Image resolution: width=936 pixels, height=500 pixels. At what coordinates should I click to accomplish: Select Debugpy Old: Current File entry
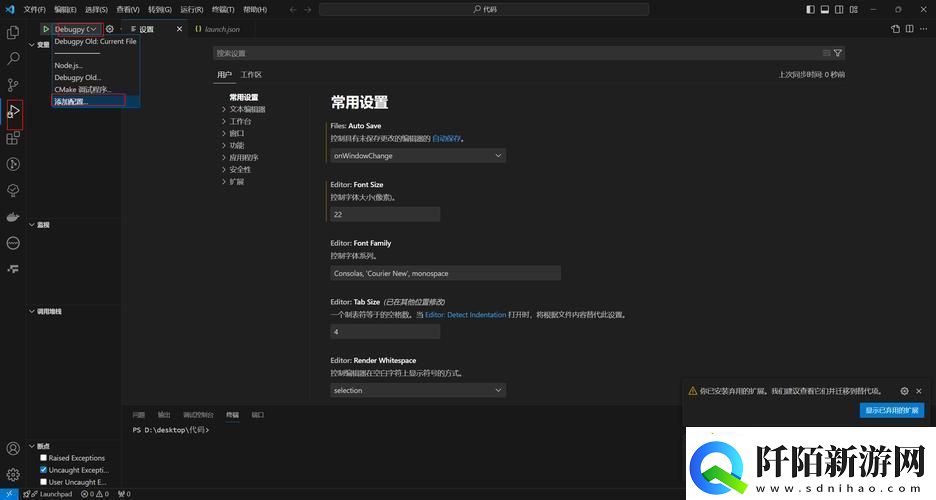(x=96, y=42)
